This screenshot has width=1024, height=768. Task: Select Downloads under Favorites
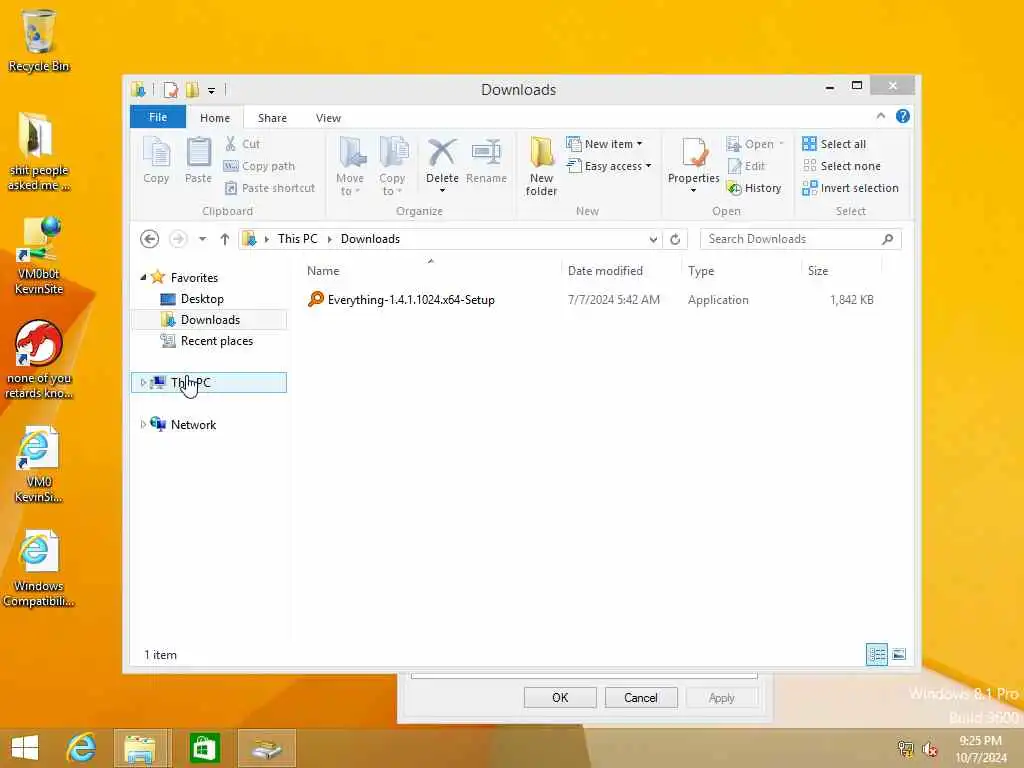click(210, 319)
